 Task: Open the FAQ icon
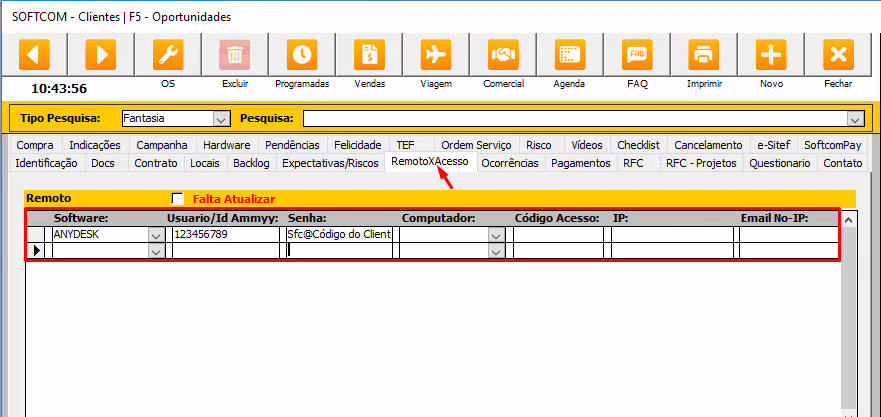637,54
